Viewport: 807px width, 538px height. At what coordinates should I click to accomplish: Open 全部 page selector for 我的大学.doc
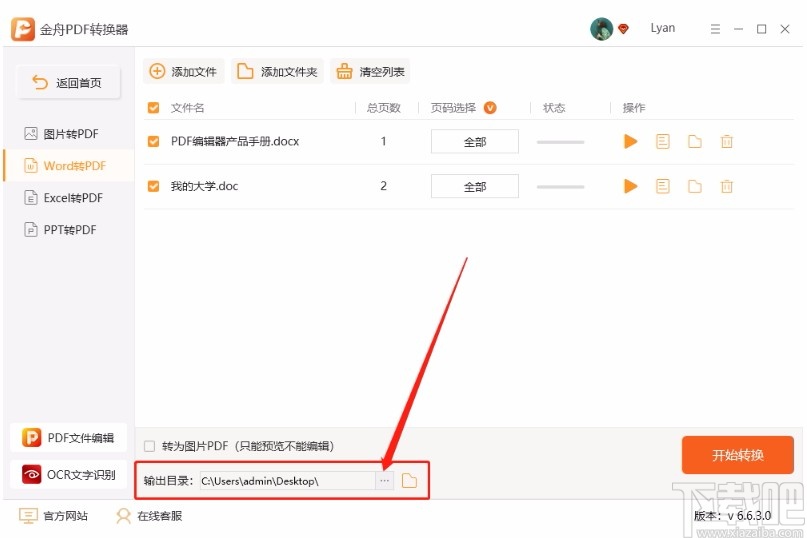[x=475, y=186]
